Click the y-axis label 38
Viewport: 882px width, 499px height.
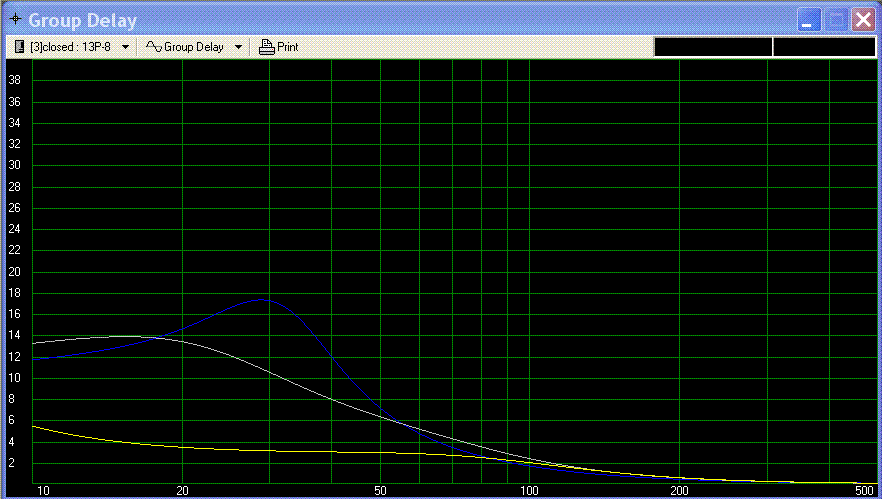point(14,80)
